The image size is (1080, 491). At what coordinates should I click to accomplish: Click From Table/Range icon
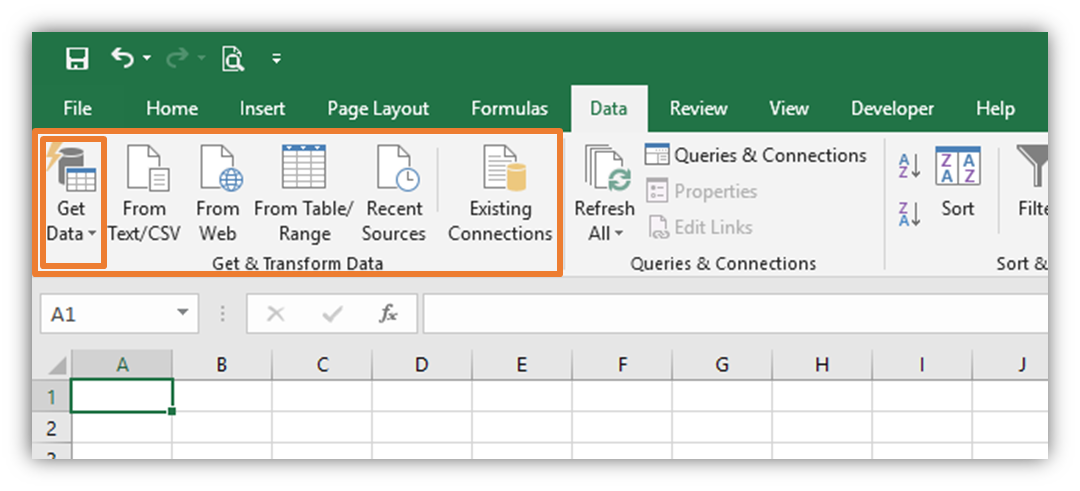[304, 167]
